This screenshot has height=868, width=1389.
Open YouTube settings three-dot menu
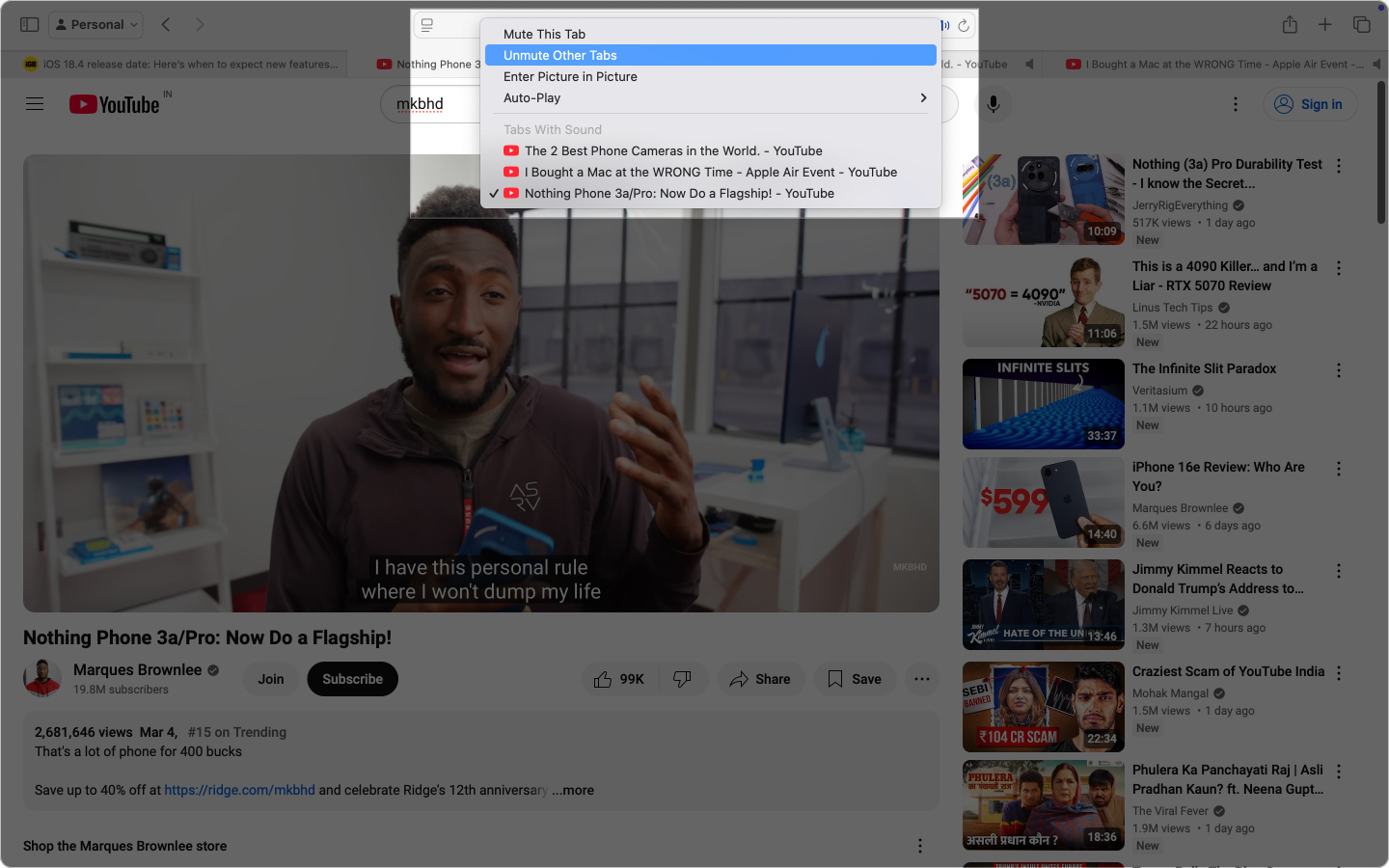(x=1236, y=104)
